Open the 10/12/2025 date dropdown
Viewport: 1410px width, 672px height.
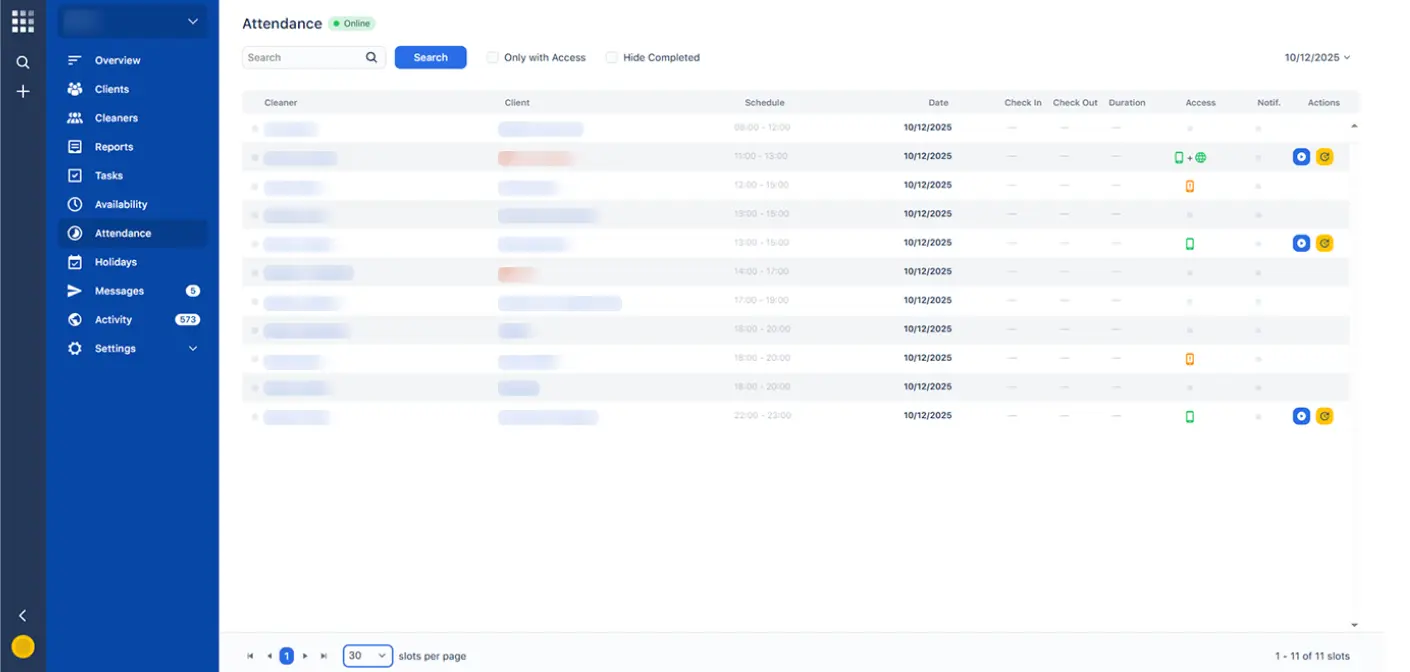point(1317,58)
